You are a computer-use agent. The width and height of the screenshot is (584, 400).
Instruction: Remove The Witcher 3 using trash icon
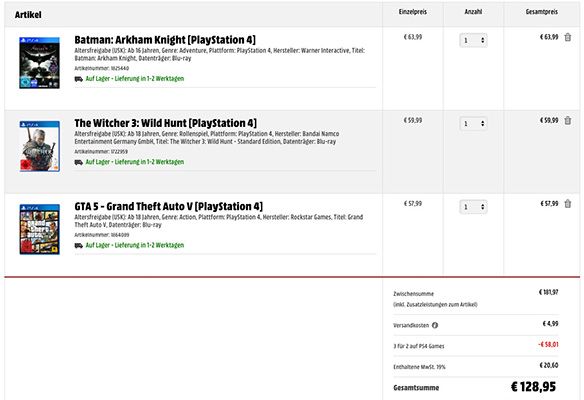tap(568, 121)
